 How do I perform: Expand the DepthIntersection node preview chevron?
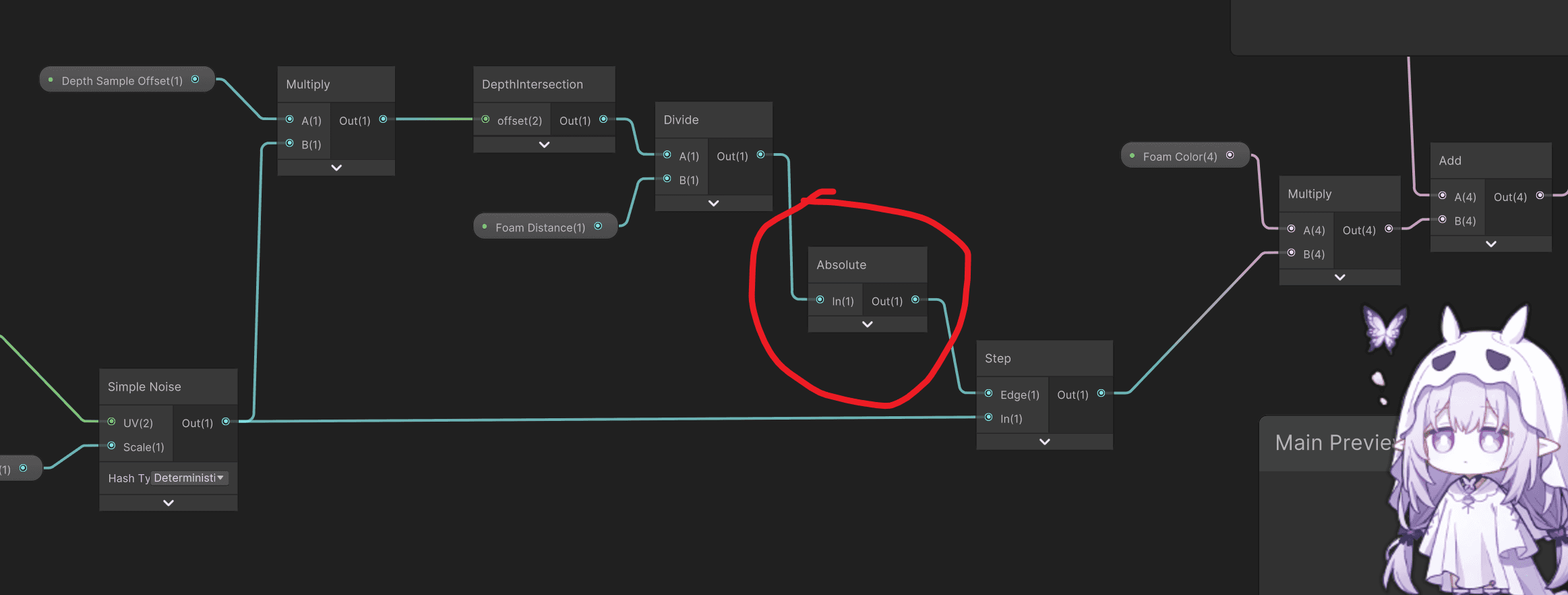point(545,145)
